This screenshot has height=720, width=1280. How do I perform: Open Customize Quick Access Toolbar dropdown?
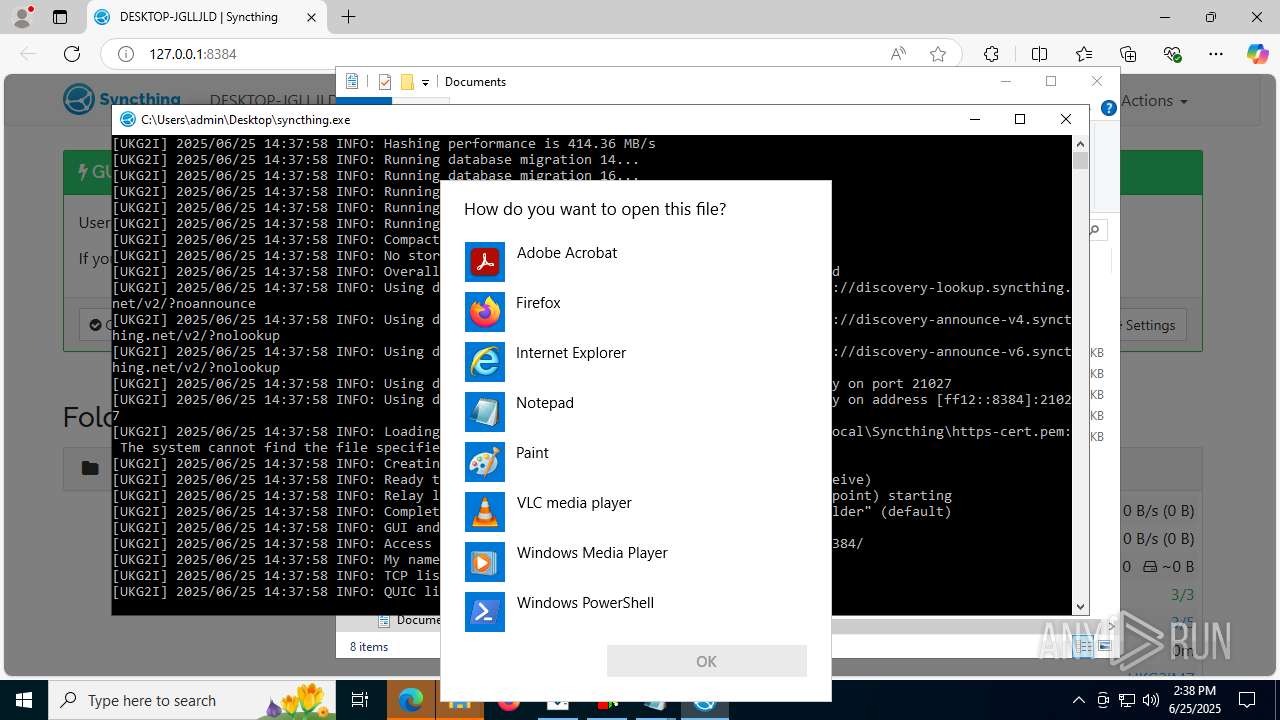pyautogui.click(x=425, y=82)
